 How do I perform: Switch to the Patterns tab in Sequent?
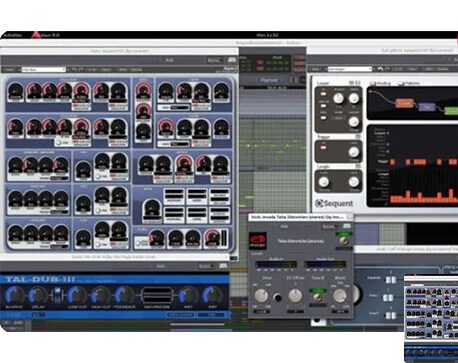[409, 83]
